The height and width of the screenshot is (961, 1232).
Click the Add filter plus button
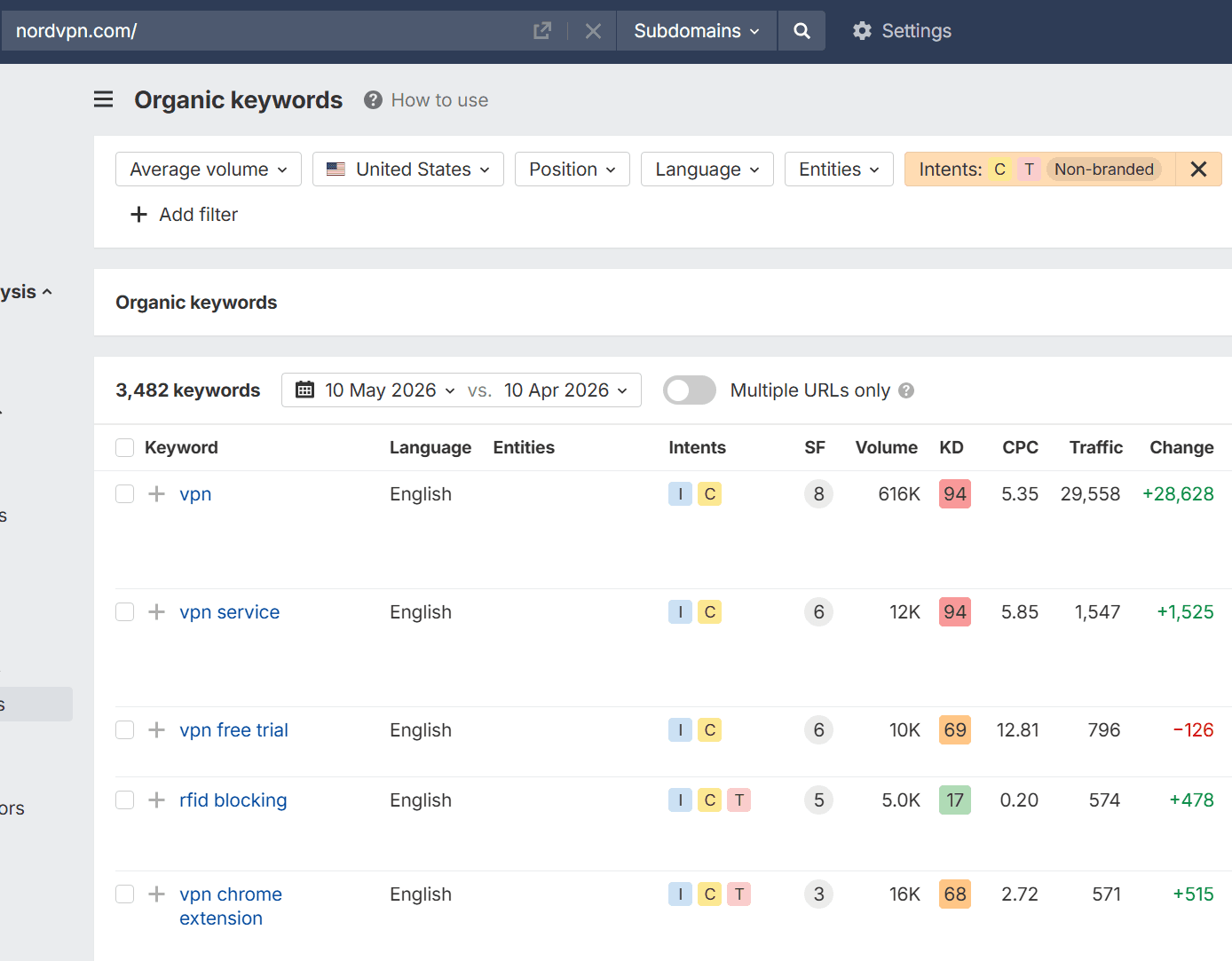[185, 215]
